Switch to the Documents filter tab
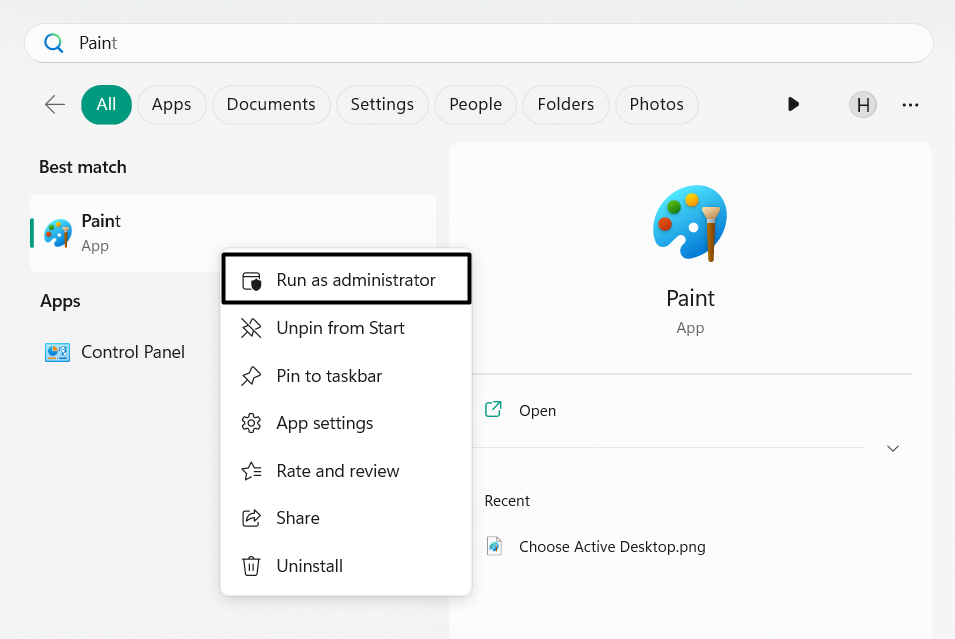This screenshot has width=955, height=639. [x=271, y=104]
